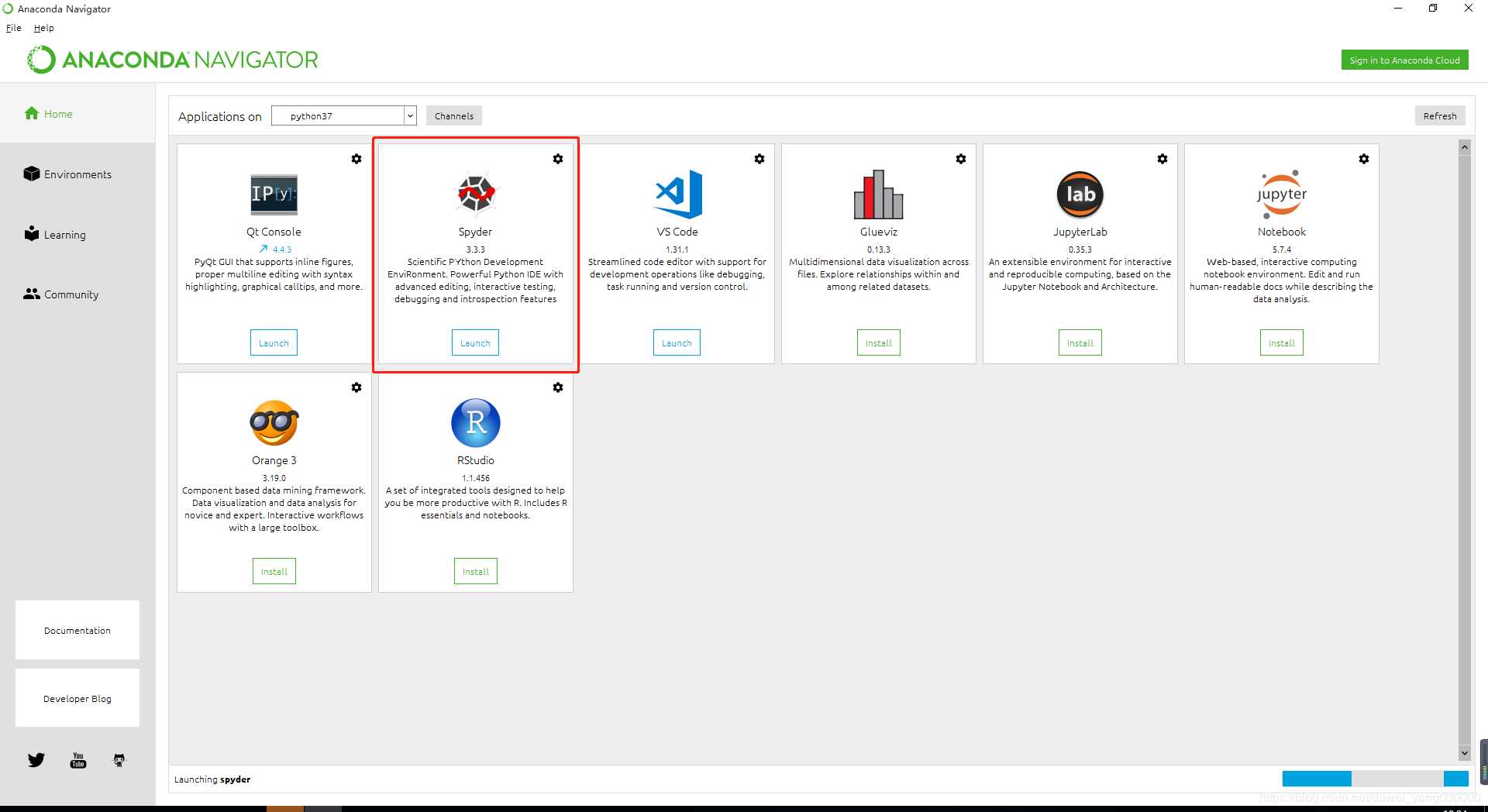The height and width of the screenshot is (812, 1488).
Task: Open settings gear on Notebook card
Action: pos(1364,159)
